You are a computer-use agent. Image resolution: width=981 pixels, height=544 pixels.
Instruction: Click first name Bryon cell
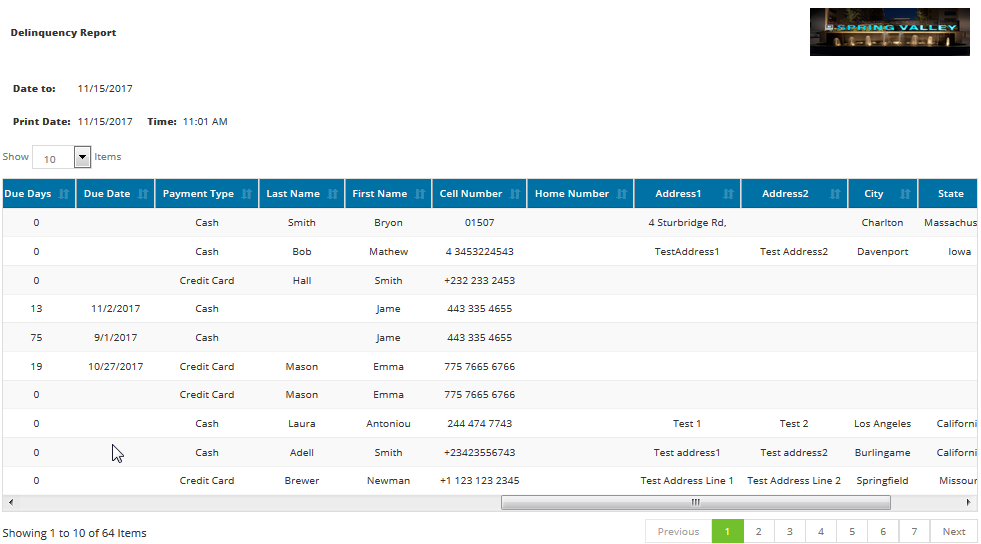389,223
